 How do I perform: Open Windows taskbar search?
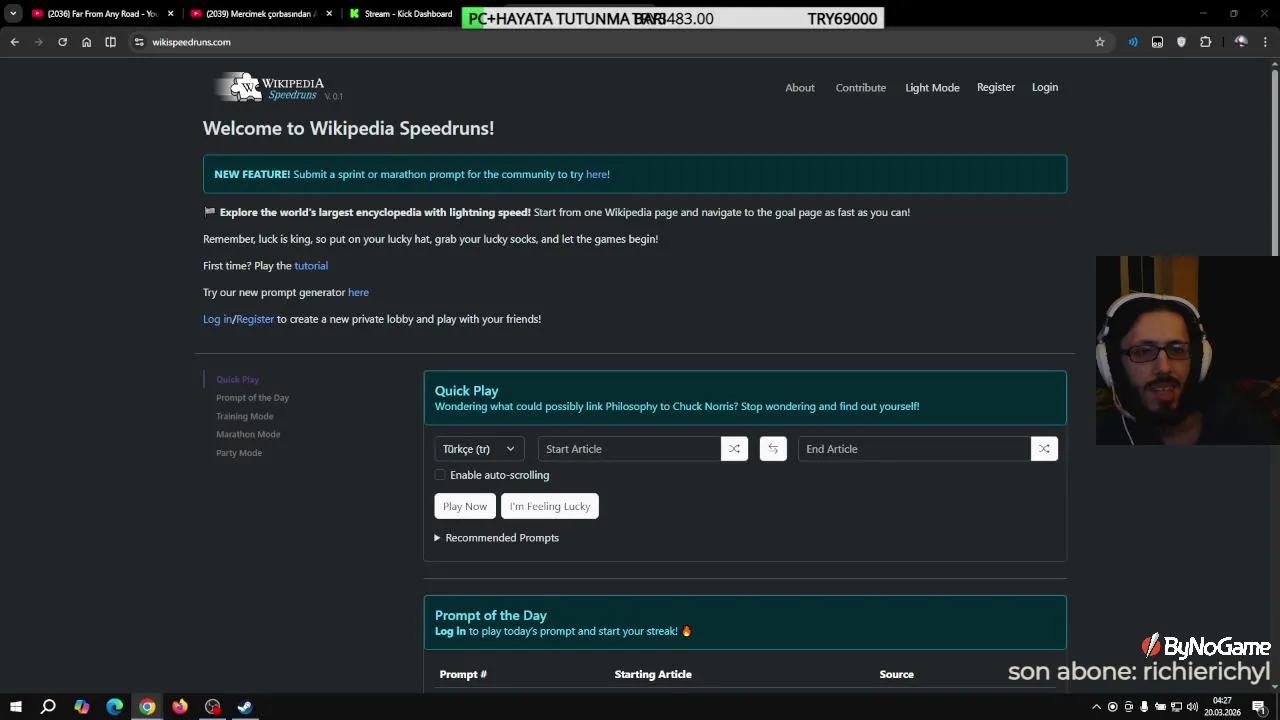(48, 707)
